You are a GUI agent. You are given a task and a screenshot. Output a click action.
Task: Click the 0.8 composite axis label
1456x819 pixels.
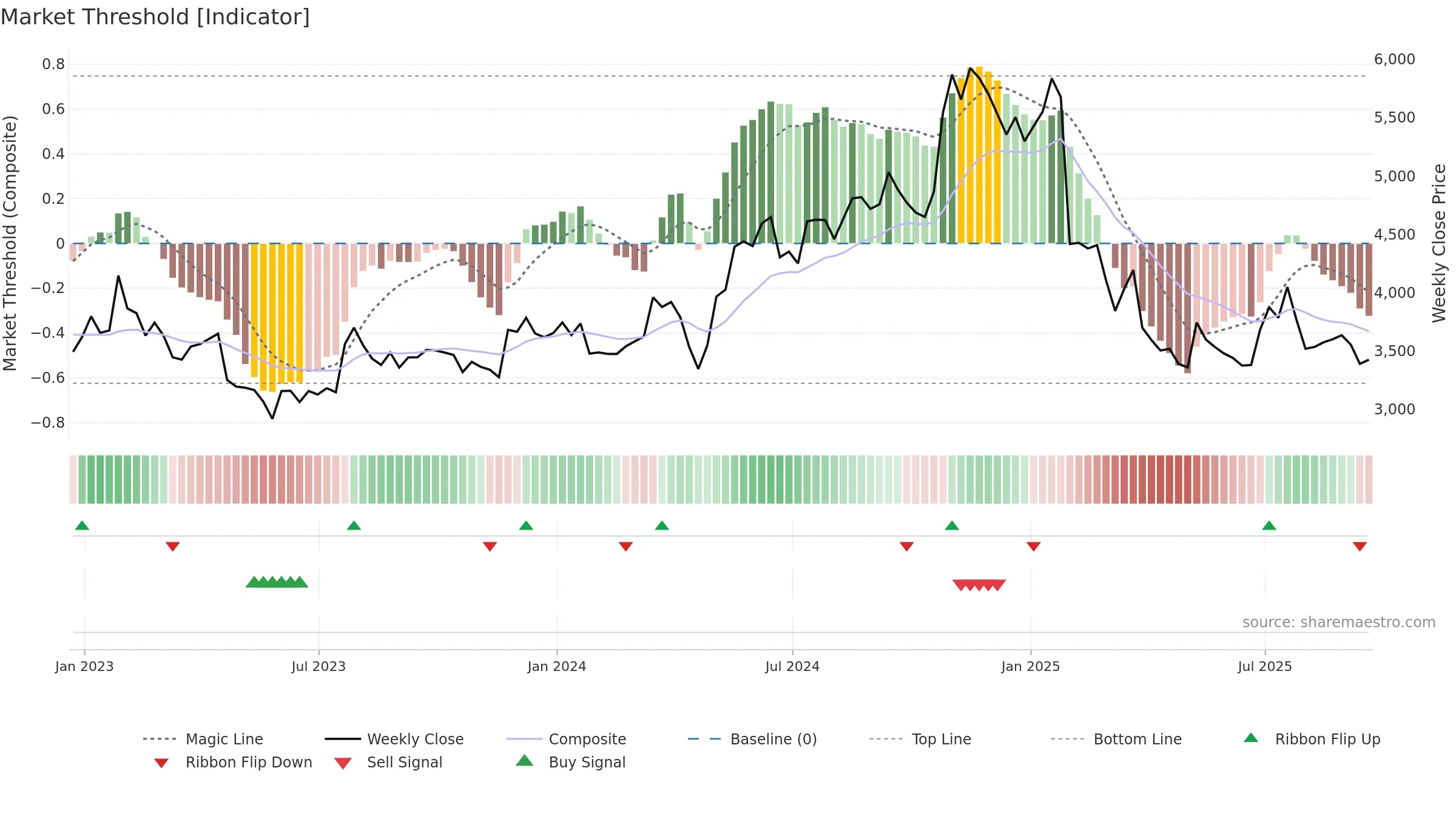(x=53, y=64)
